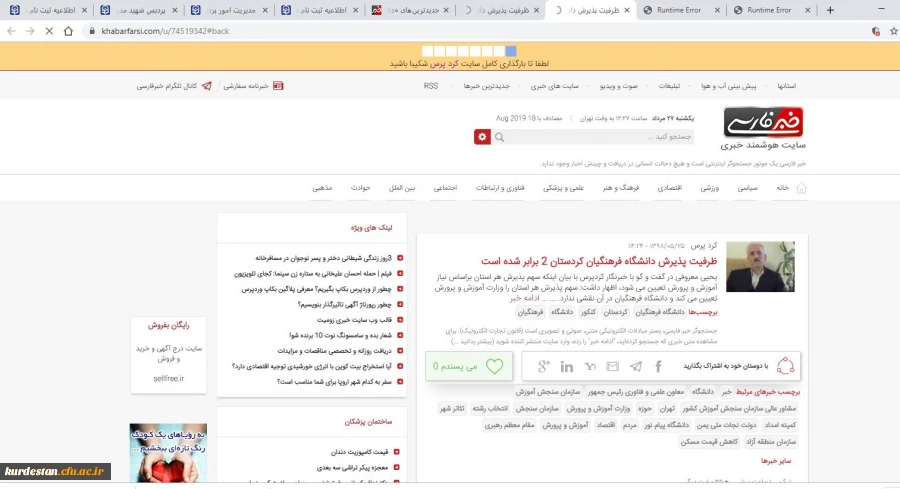Click related tag وزارت آموزش و پرورش

(x=598, y=408)
